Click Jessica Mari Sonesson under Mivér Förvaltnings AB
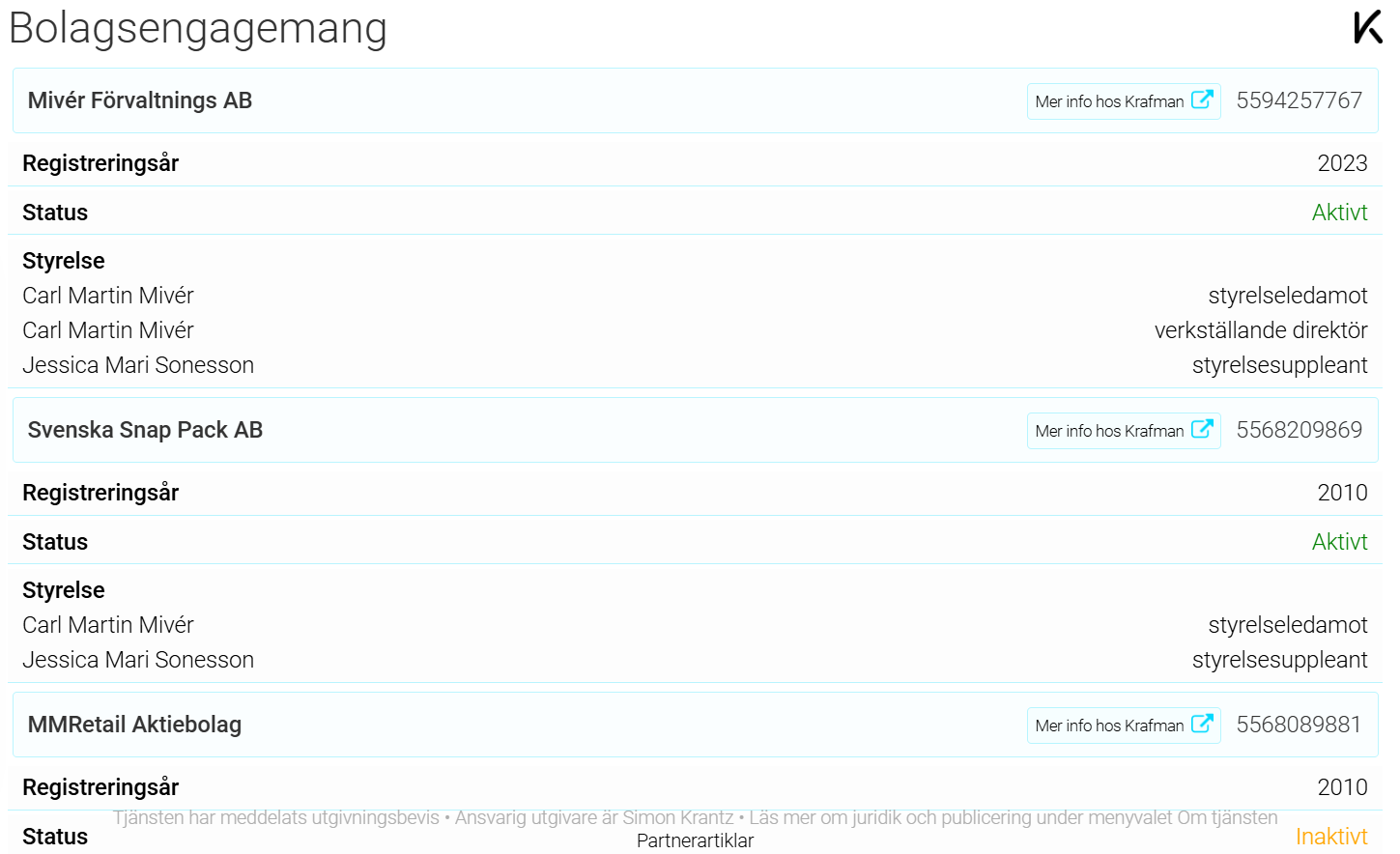 tap(138, 365)
